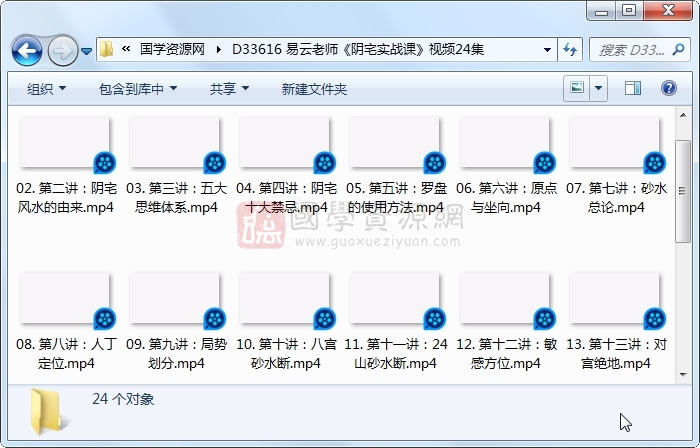Select video 10. 第十讲：八宫砂水断.mp4 thumbnail

pos(286,300)
